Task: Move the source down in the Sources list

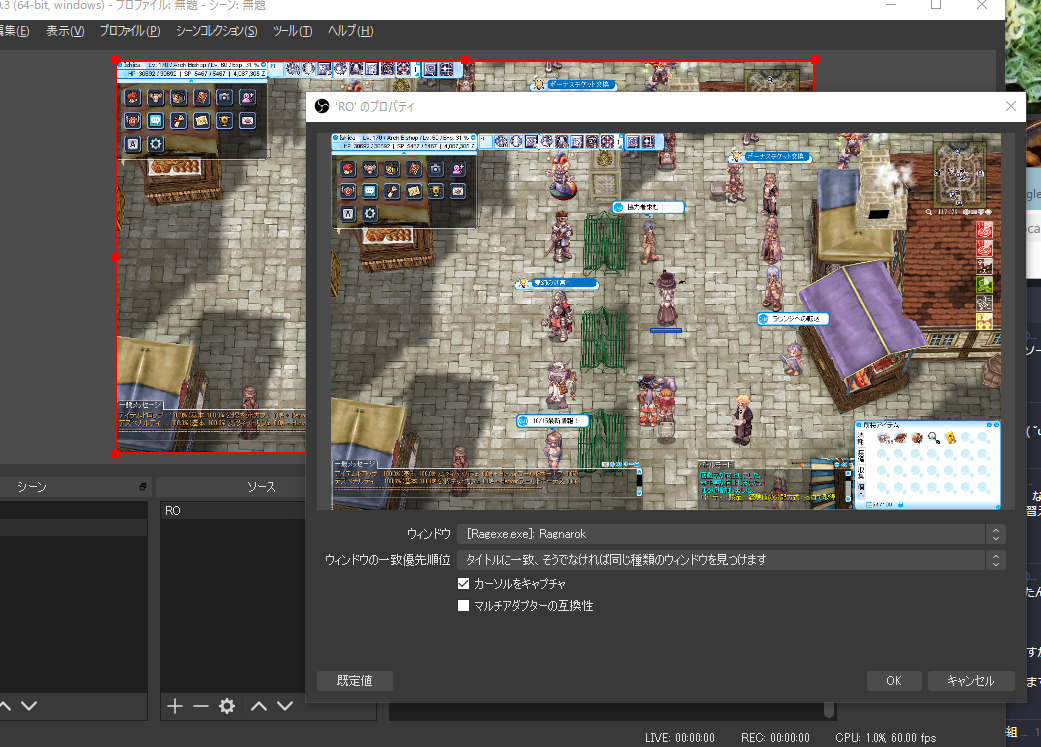Action: coord(285,706)
